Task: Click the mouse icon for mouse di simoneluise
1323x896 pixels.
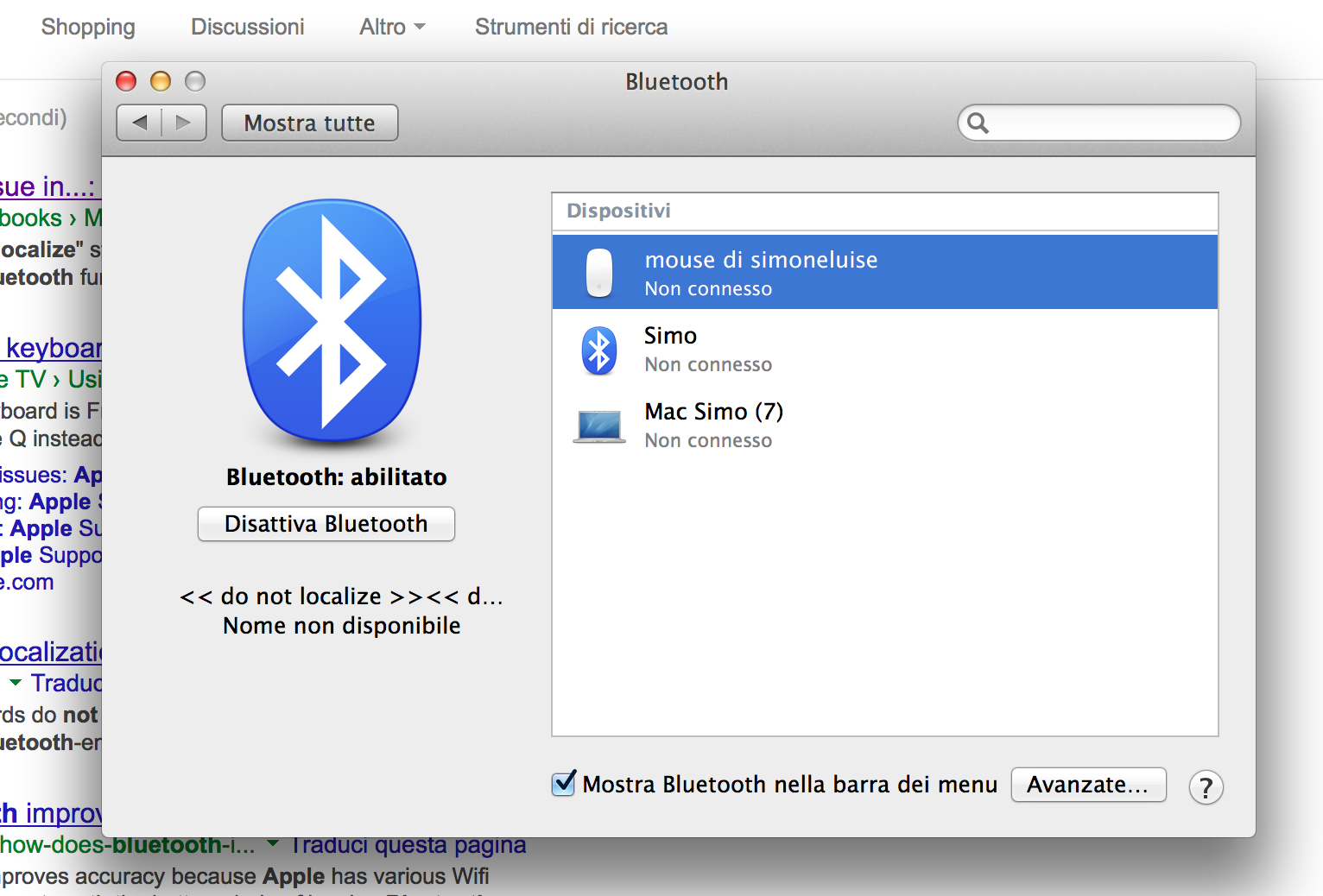Action: [x=599, y=272]
